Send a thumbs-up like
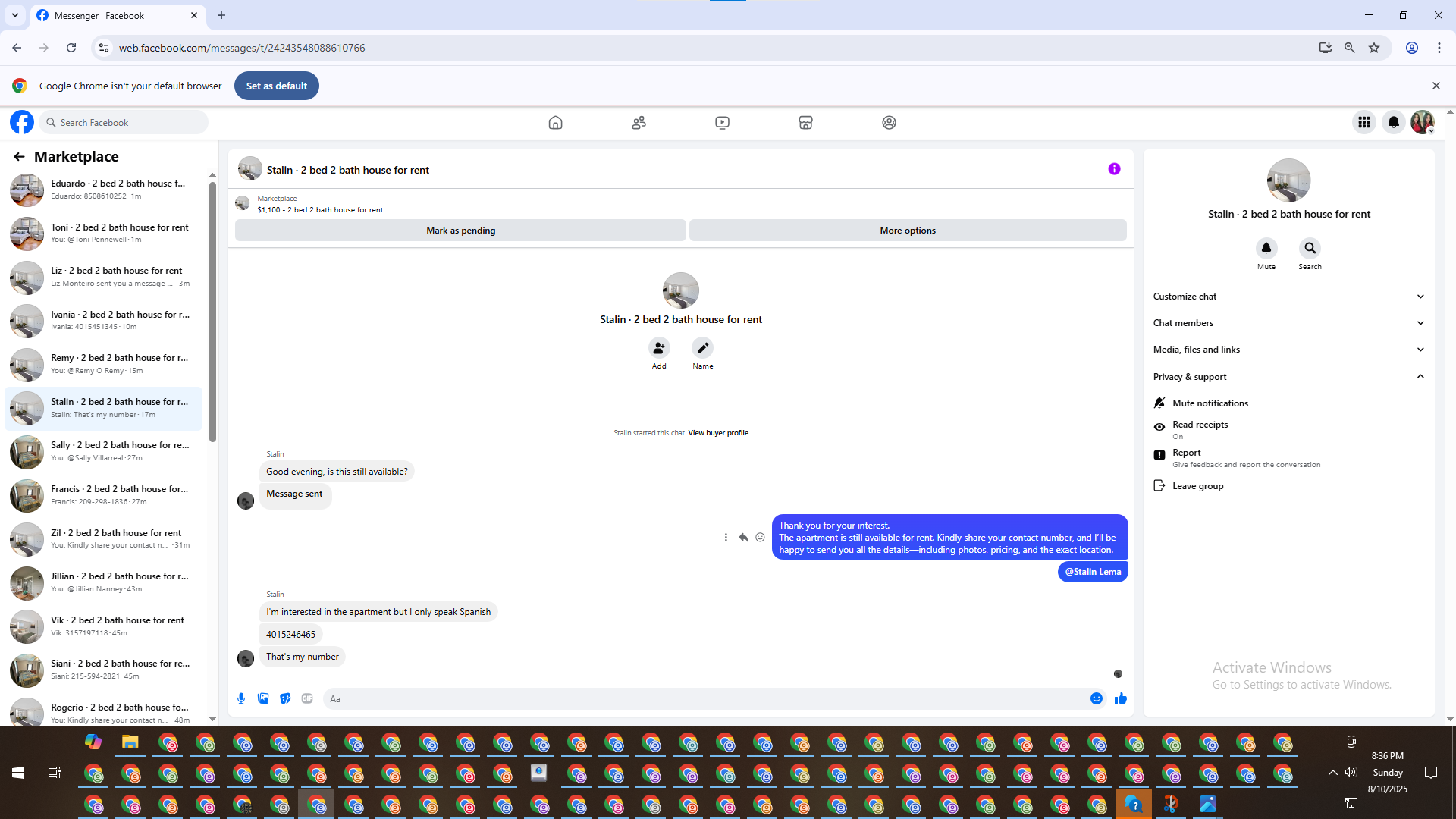 pos(1121,698)
